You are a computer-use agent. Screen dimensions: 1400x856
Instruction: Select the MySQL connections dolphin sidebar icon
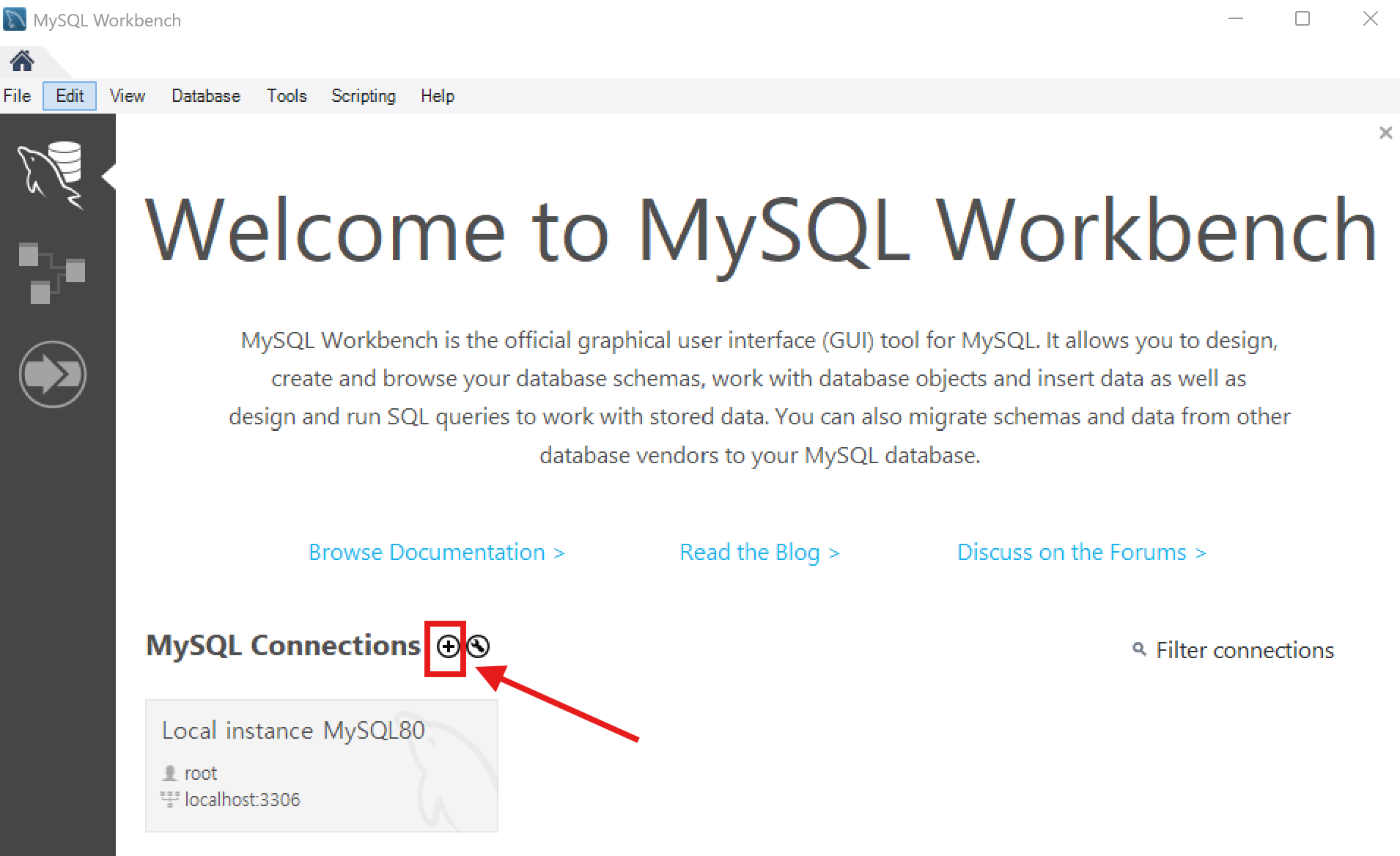[x=52, y=175]
